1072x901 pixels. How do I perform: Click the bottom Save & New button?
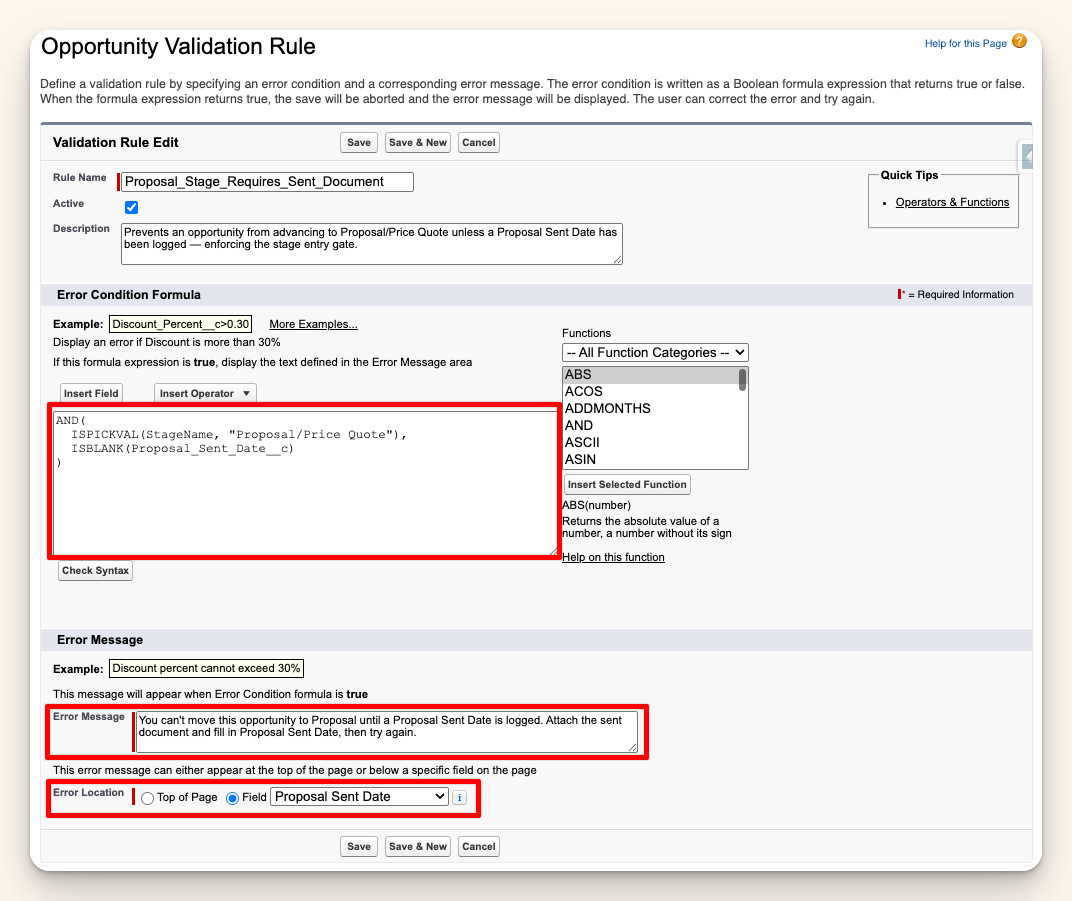point(418,846)
